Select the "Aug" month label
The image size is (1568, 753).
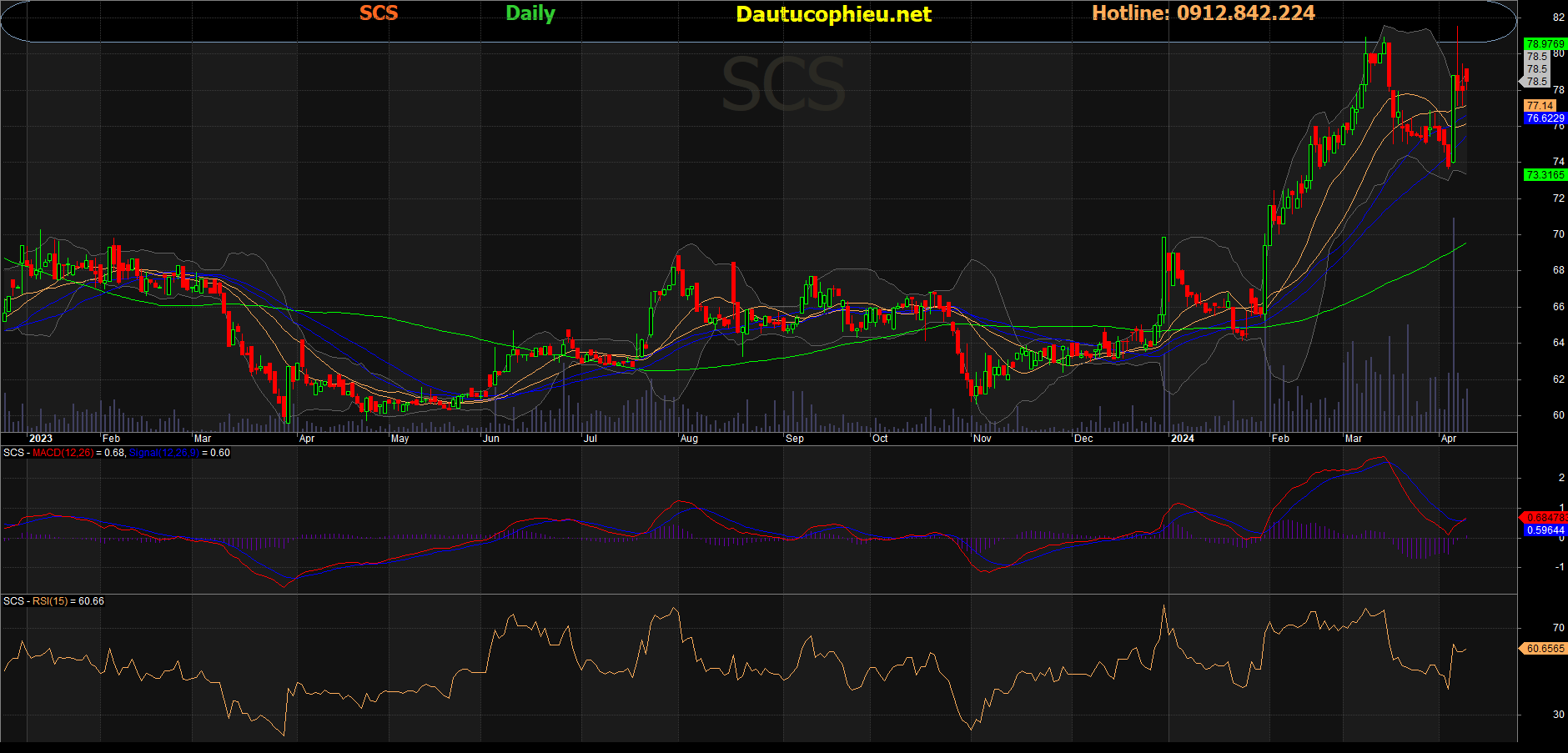click(689, 439)
